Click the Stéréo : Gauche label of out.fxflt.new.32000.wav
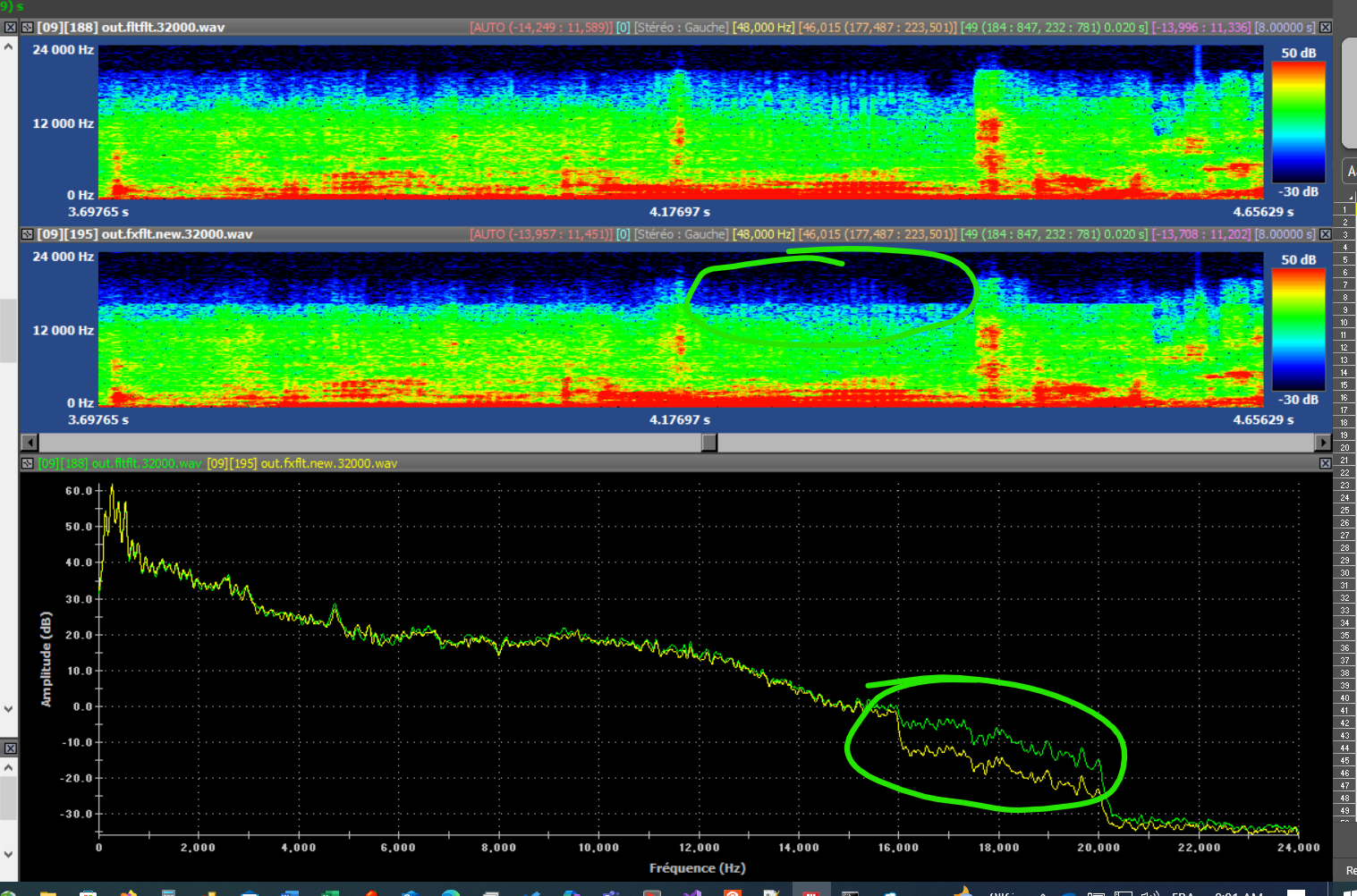Image resolution: width=1357 pixels, height=896 pixels. (681, 234)
